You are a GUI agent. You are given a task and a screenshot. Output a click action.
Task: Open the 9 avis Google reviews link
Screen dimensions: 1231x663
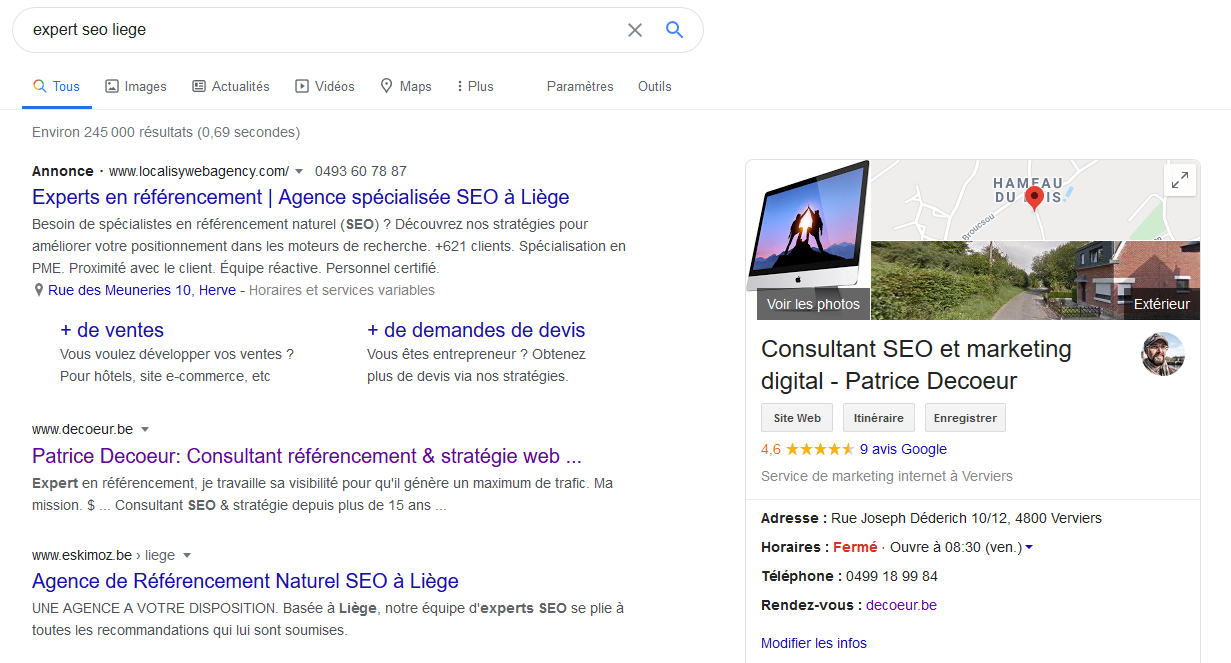coord(902,449)
